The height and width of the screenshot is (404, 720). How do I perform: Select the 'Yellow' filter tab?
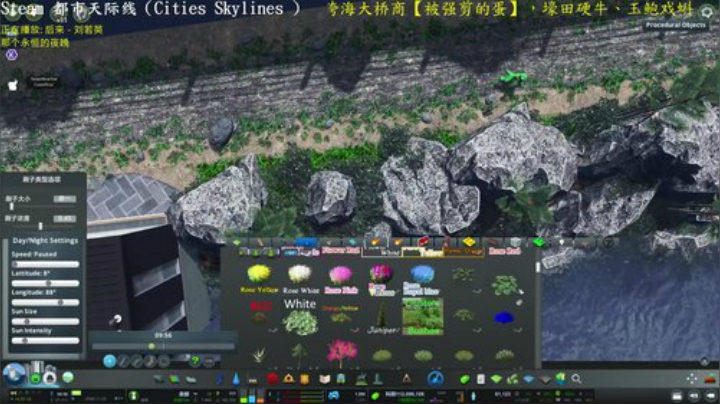(422, 252)
